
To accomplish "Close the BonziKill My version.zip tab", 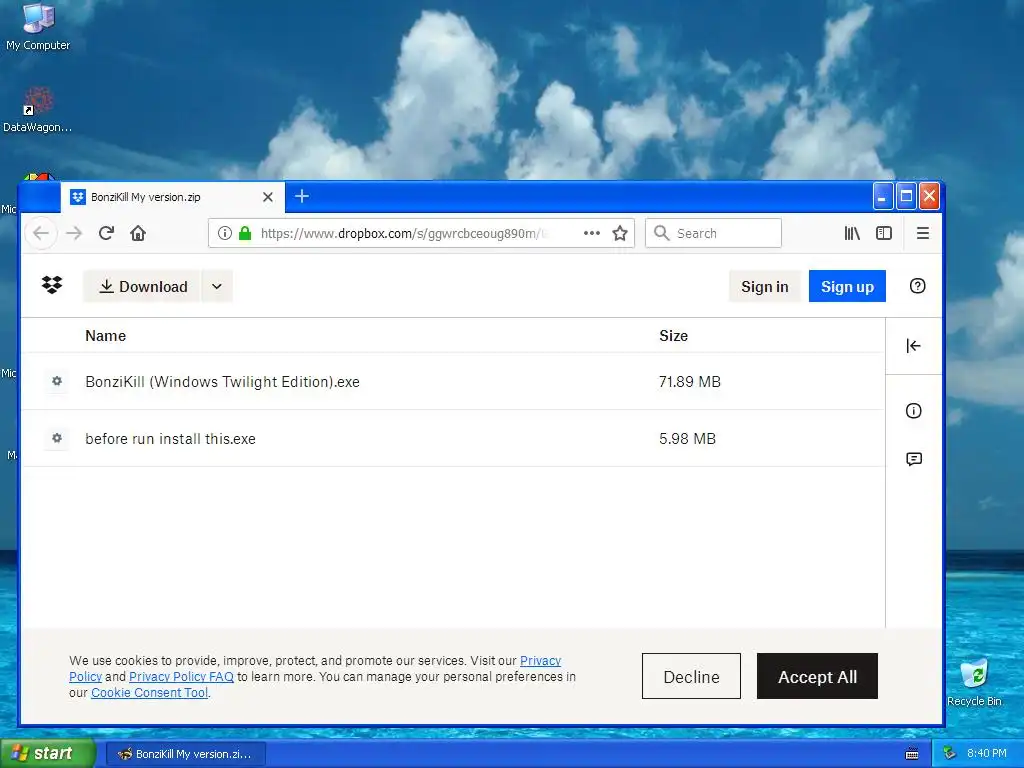I will (x=268, y=197).
